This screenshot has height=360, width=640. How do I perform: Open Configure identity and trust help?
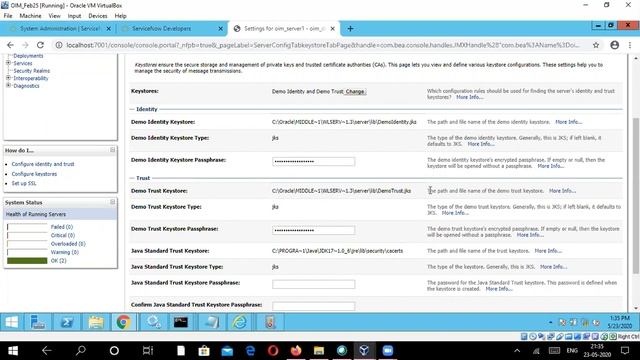coord(43,164)
